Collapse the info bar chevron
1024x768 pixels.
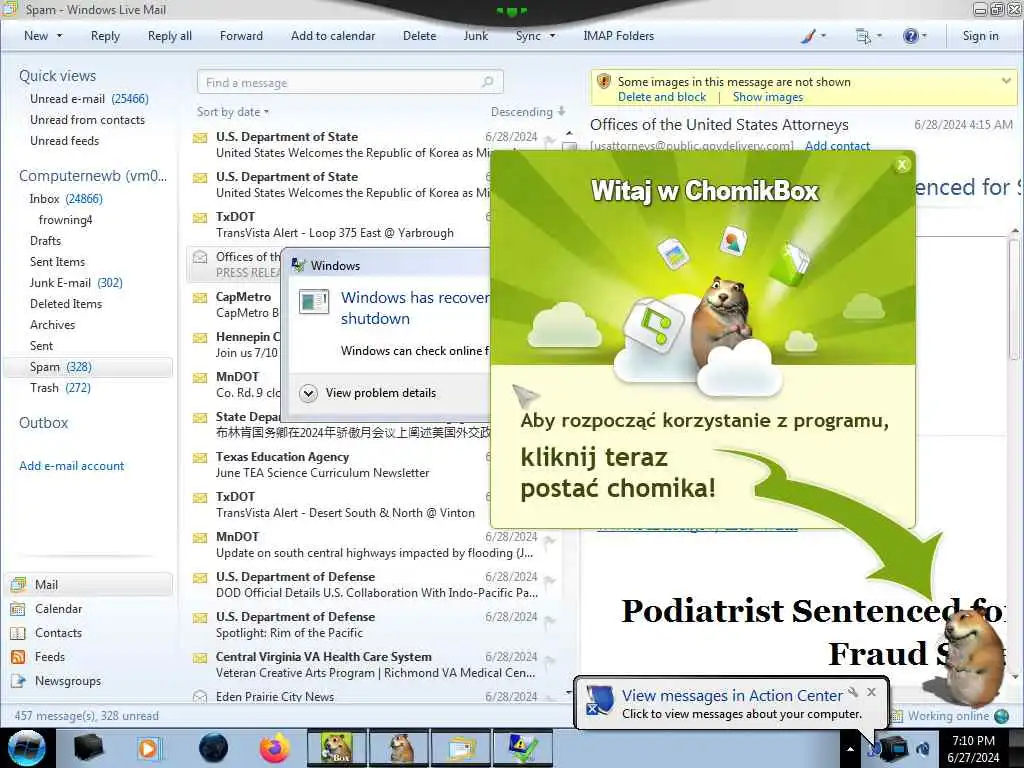coord(1006,81)
